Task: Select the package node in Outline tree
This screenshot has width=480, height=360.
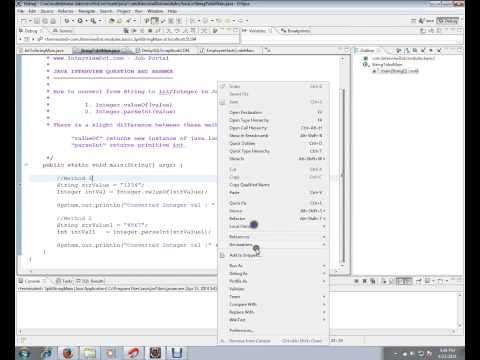Action: coord(400,58)
